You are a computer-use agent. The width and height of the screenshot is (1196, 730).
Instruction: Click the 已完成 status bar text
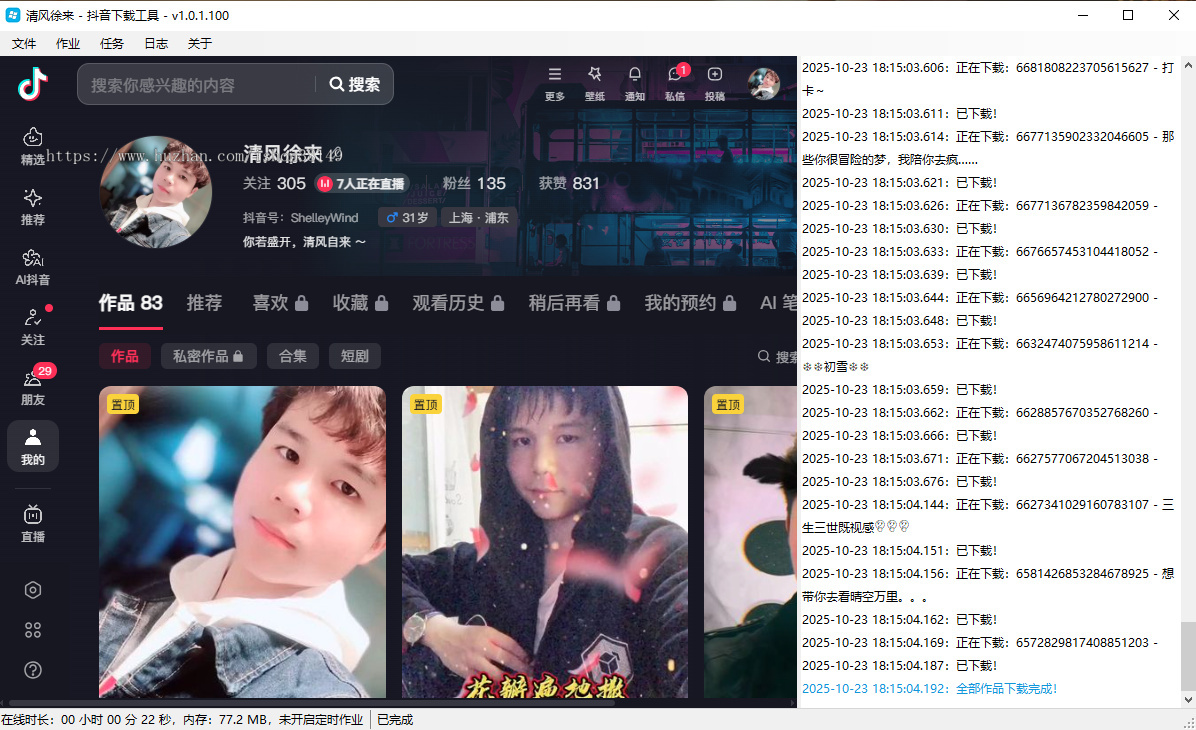394,719
